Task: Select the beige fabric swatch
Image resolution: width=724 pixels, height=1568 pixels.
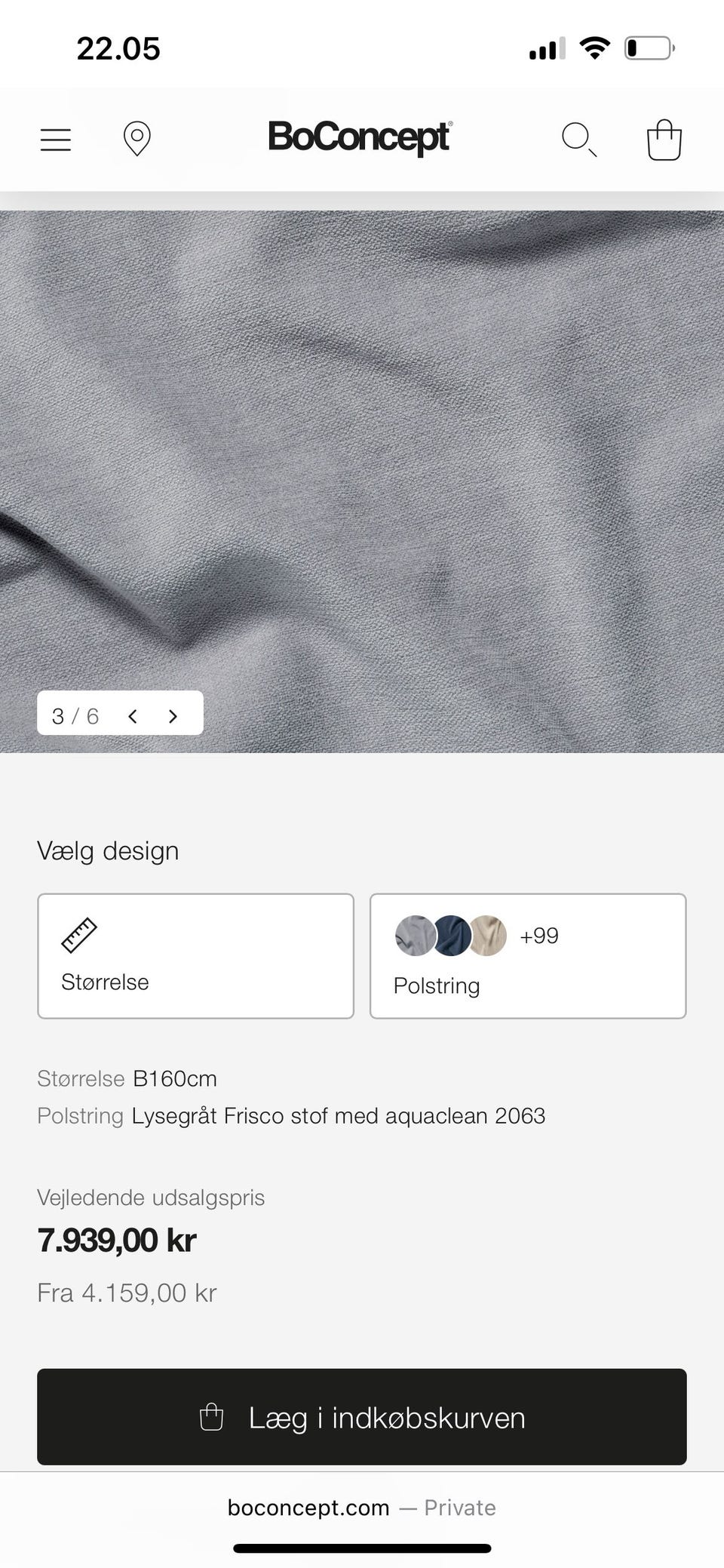Action: tap(489, 936)
